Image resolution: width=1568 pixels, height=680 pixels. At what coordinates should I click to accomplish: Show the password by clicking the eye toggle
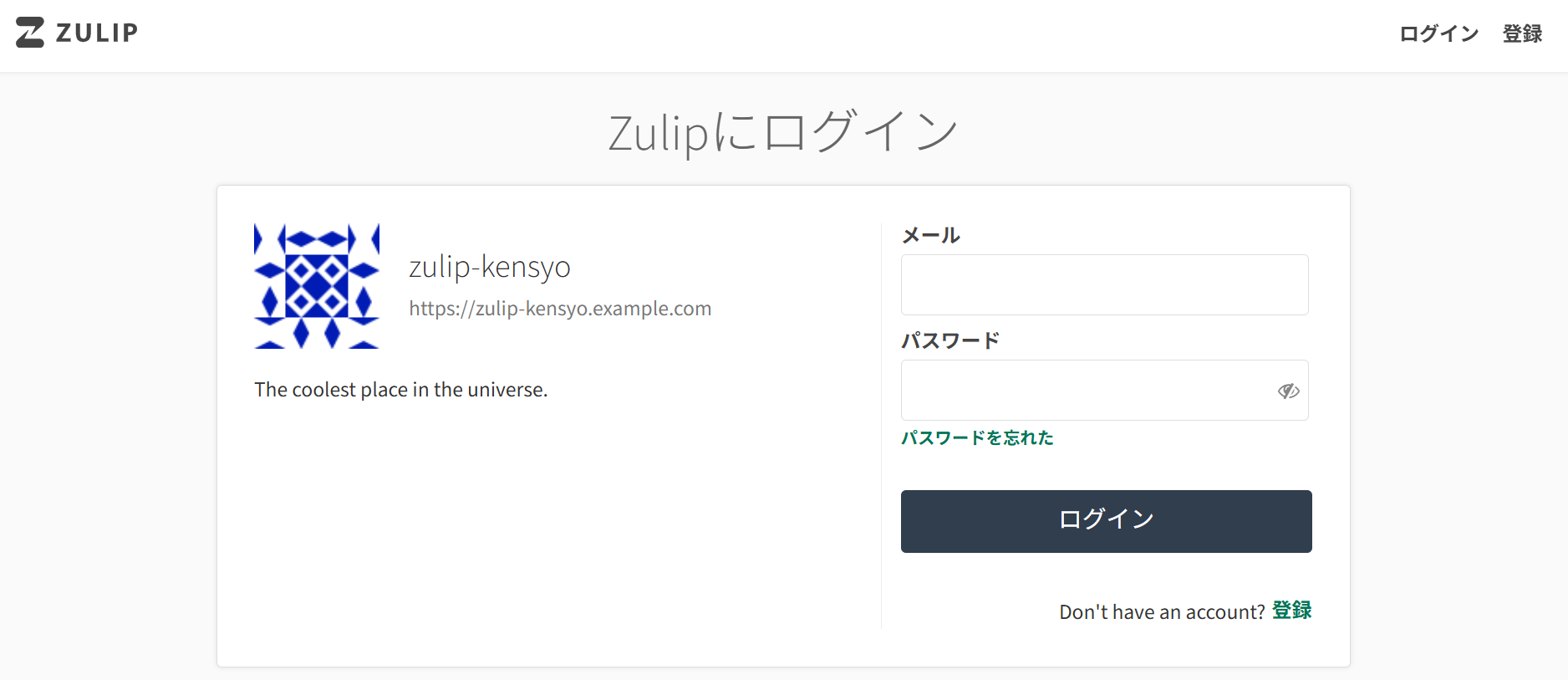click(x=1288, y=391)
